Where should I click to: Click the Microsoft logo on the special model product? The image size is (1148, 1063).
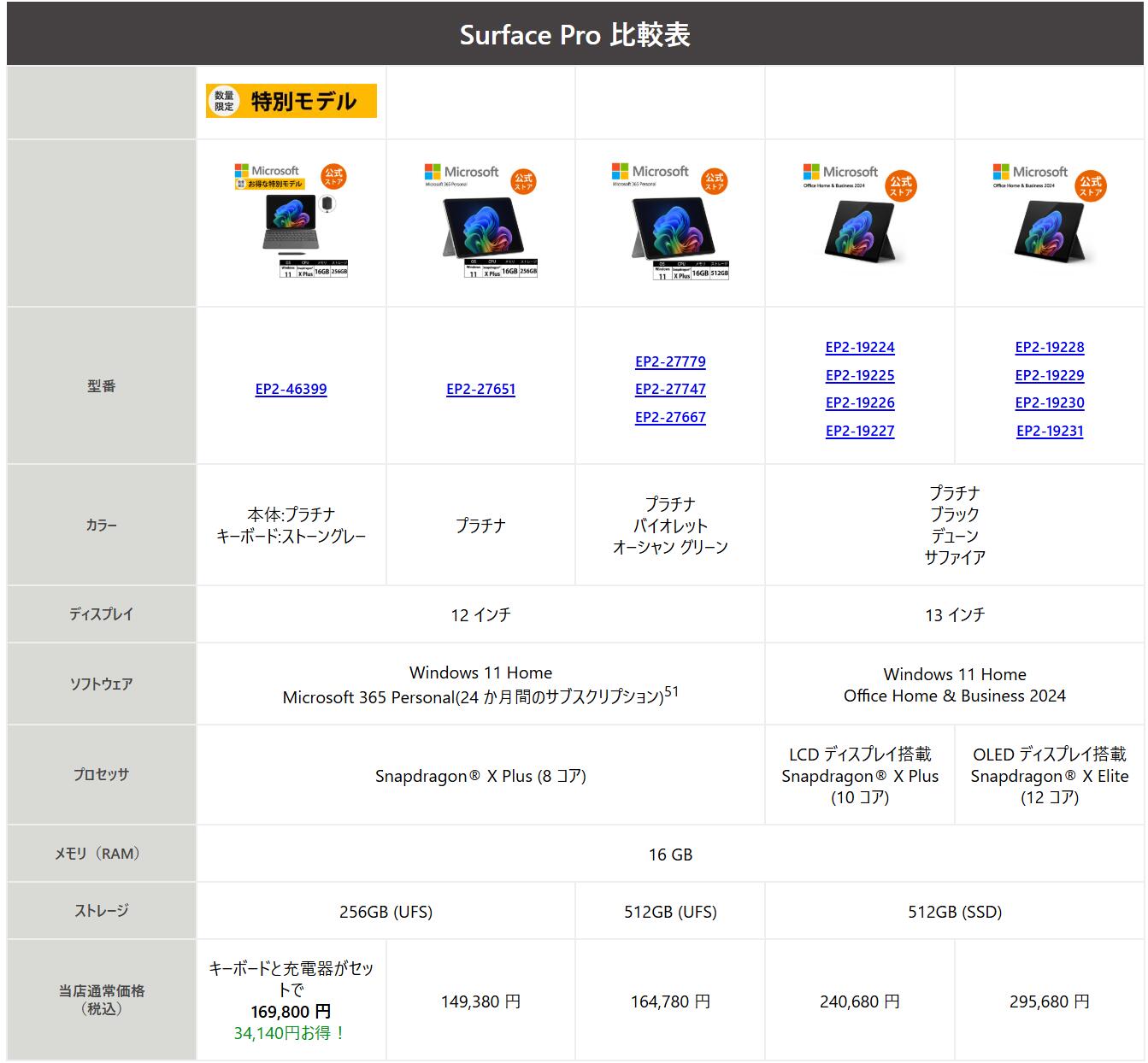(x=268, y=169)
